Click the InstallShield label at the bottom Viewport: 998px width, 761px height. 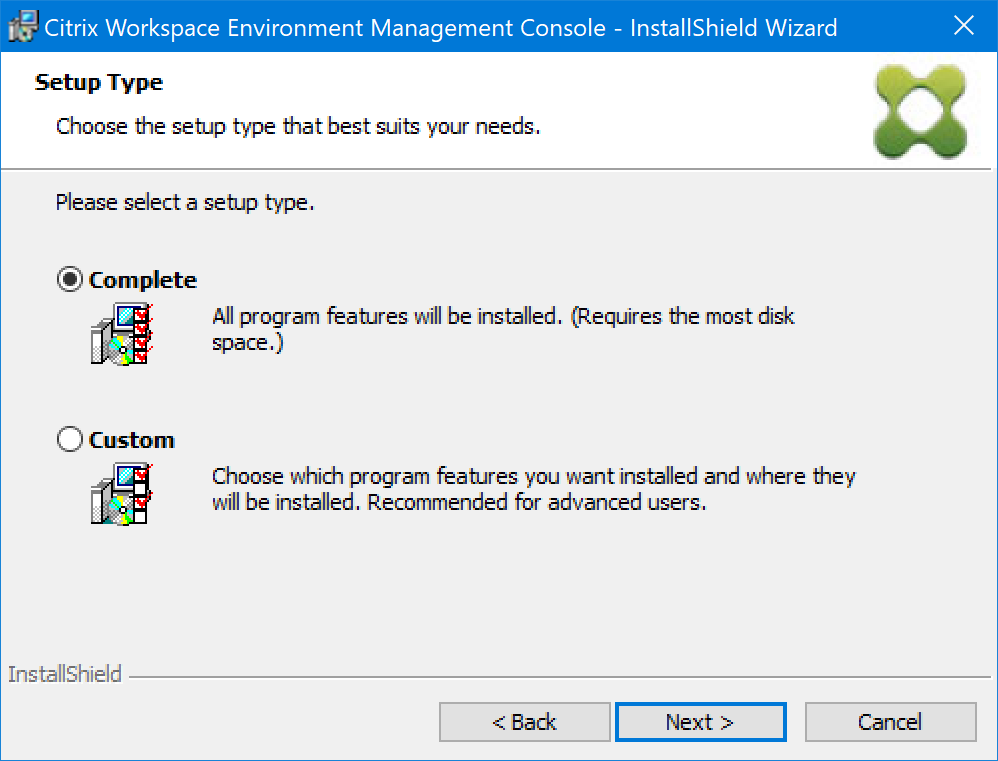point(65,674)
